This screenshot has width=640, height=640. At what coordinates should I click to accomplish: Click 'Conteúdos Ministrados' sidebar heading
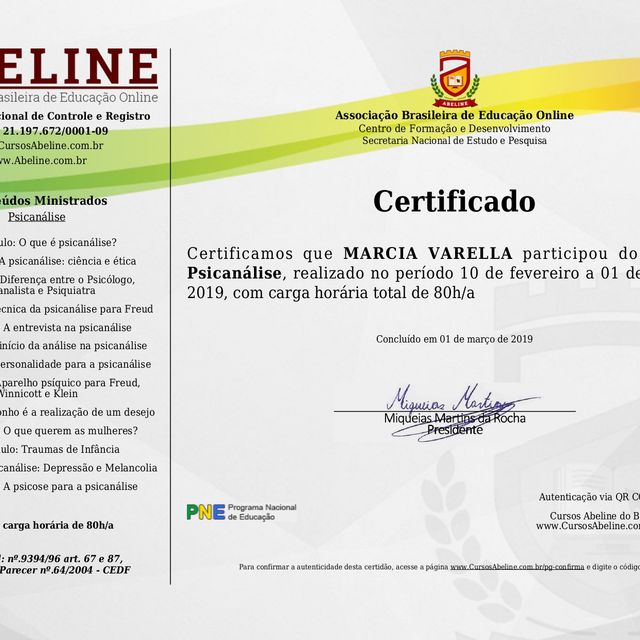pos(53,201)
